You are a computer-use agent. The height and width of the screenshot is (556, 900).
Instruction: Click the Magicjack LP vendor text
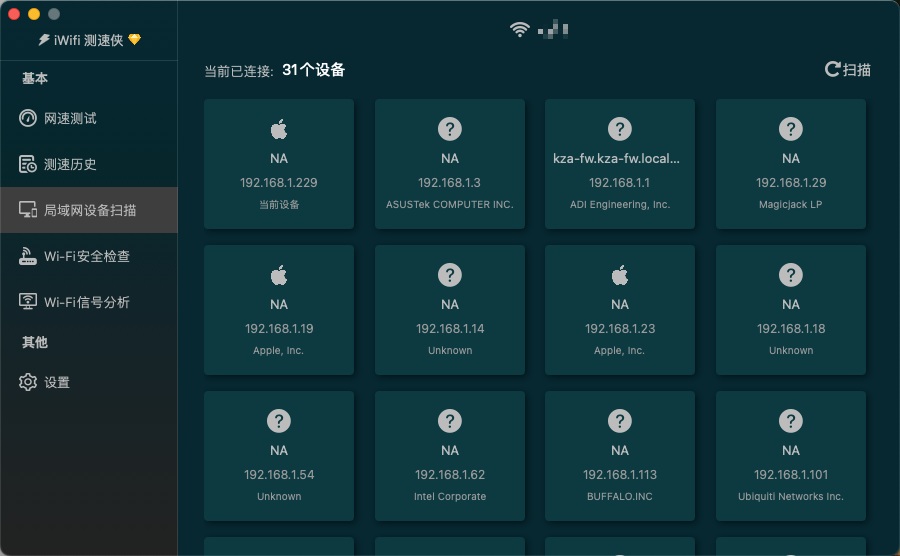click(x=791, y=205)
